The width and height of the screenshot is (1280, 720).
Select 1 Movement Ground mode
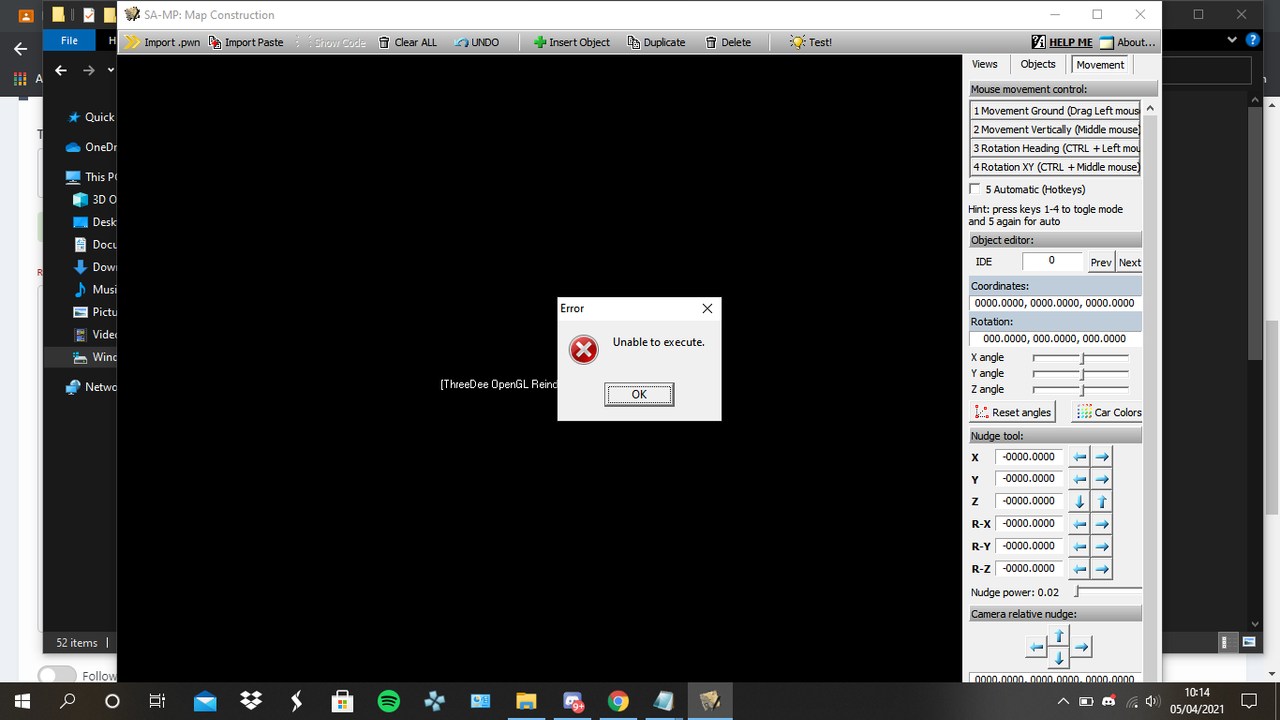[1055, 111]
